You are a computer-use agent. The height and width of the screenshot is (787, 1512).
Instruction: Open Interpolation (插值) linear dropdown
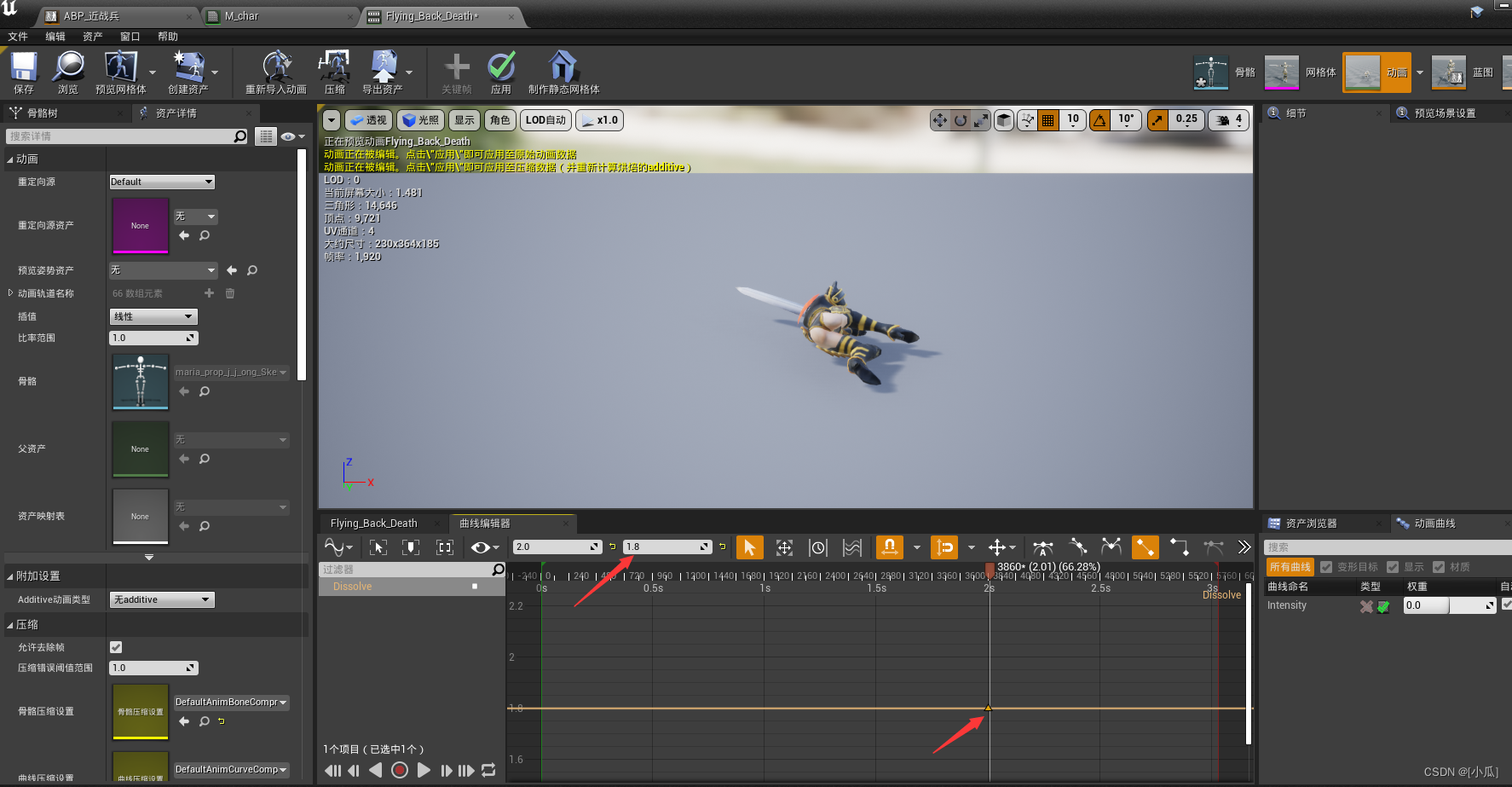pyautogui.click(x=153, y=316)
